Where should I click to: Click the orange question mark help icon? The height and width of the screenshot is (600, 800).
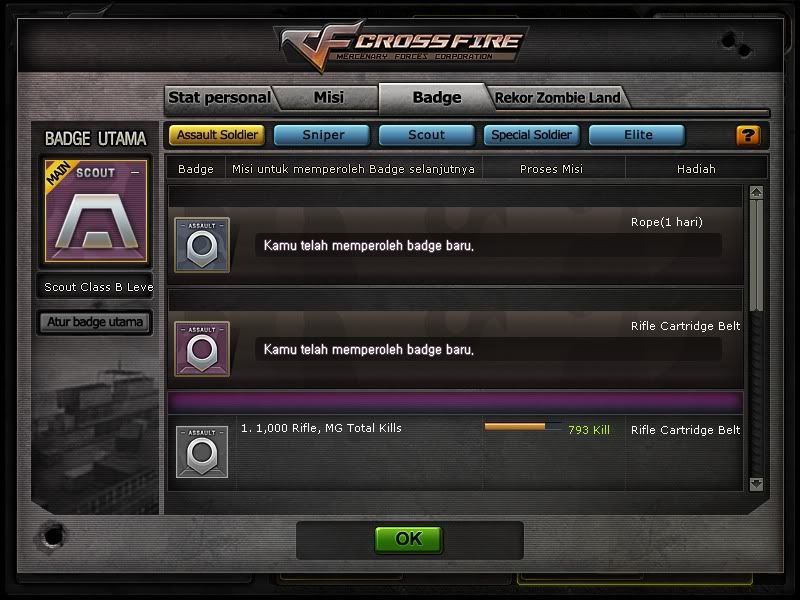tap(748, 136)
